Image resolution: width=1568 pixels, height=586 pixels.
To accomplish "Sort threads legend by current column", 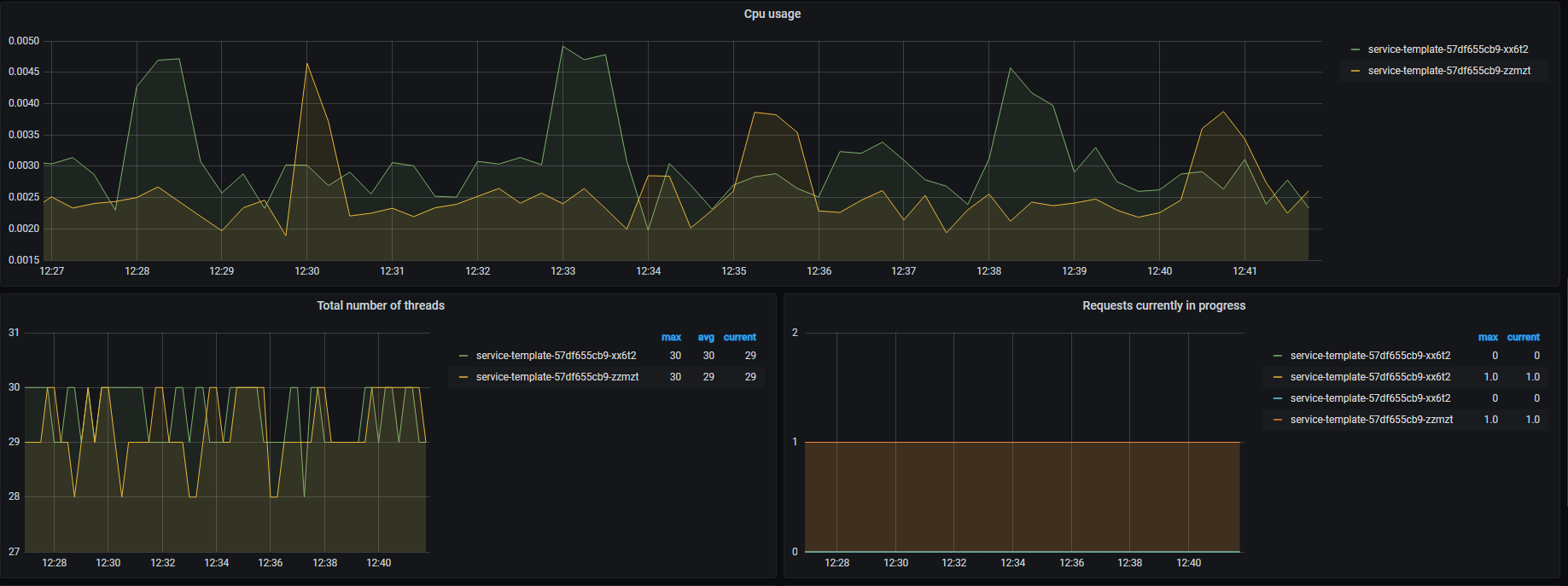I will click(x=740, y=338).
